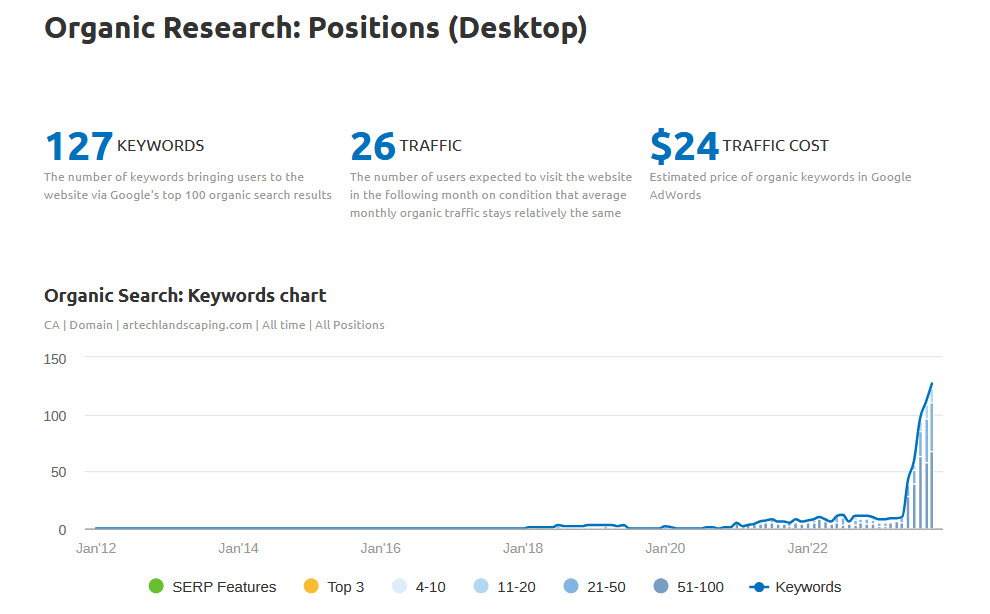This screenshot has height=614, width=990.
Task: Click the Jan'16 x-axis label
Action: tap(380, 548)
